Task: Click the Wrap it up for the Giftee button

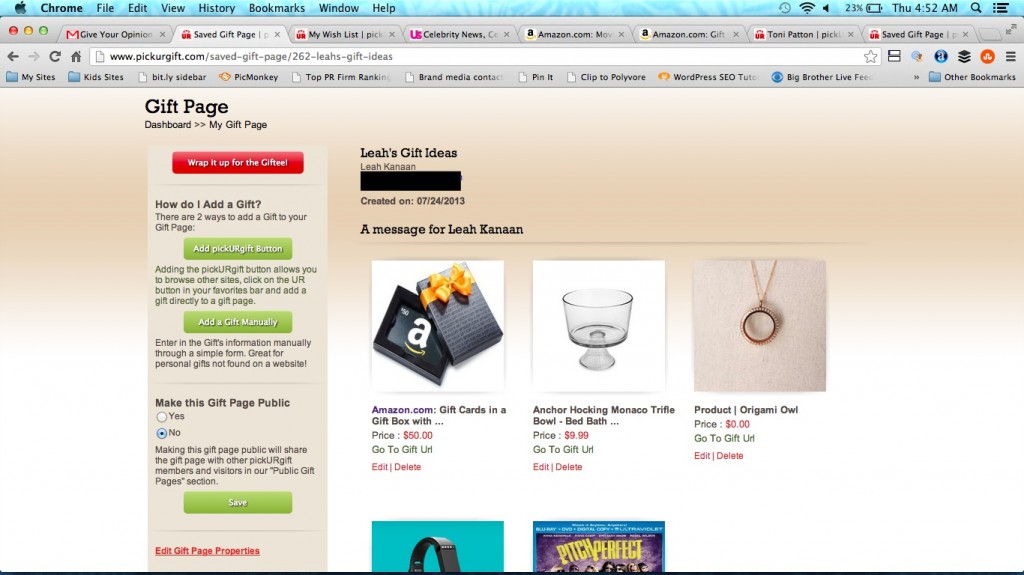Action: (238, 163)
